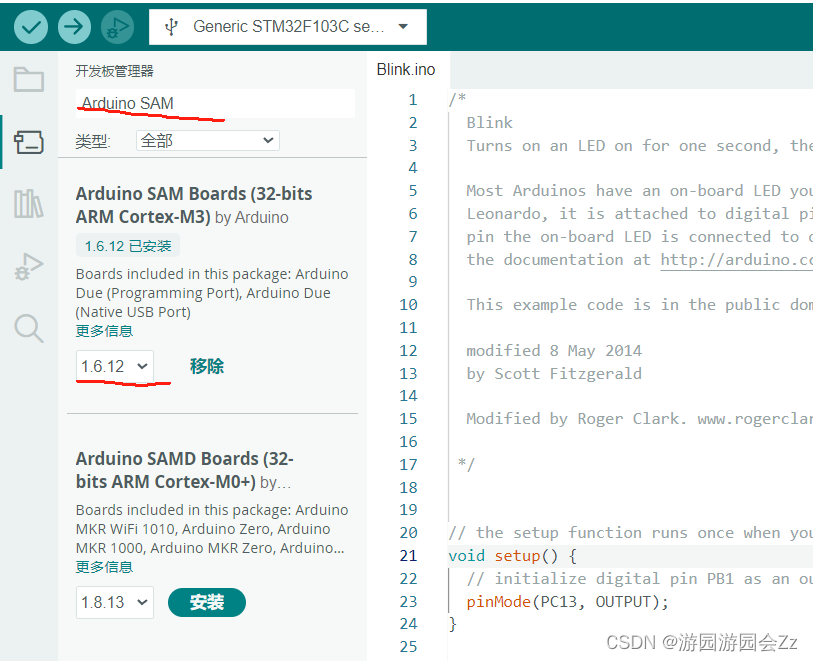Click the http://arduino.c link in code
This screenshot has width=813, height=661.
coord(736,260)
